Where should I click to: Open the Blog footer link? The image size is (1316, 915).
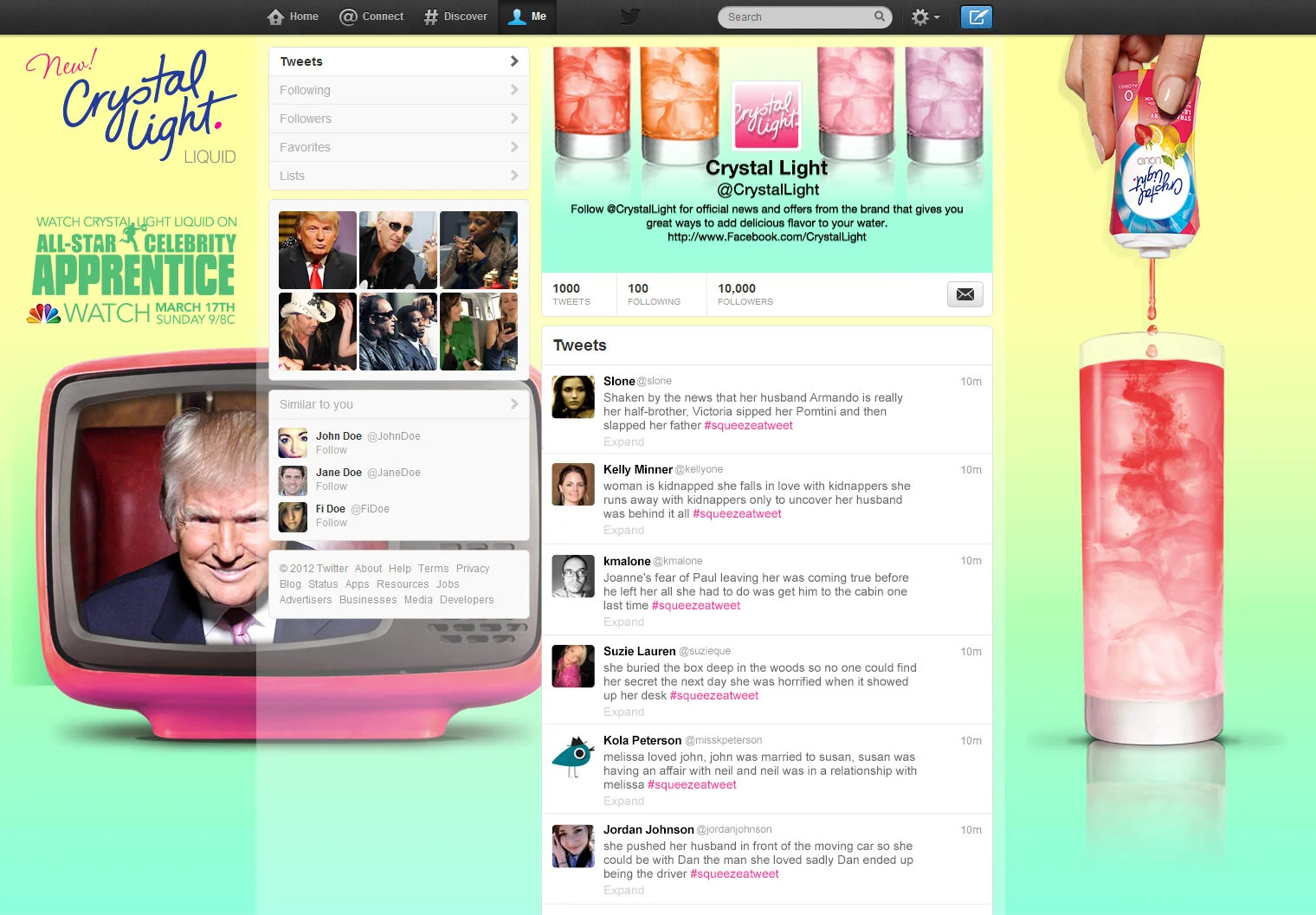[290, 584]
